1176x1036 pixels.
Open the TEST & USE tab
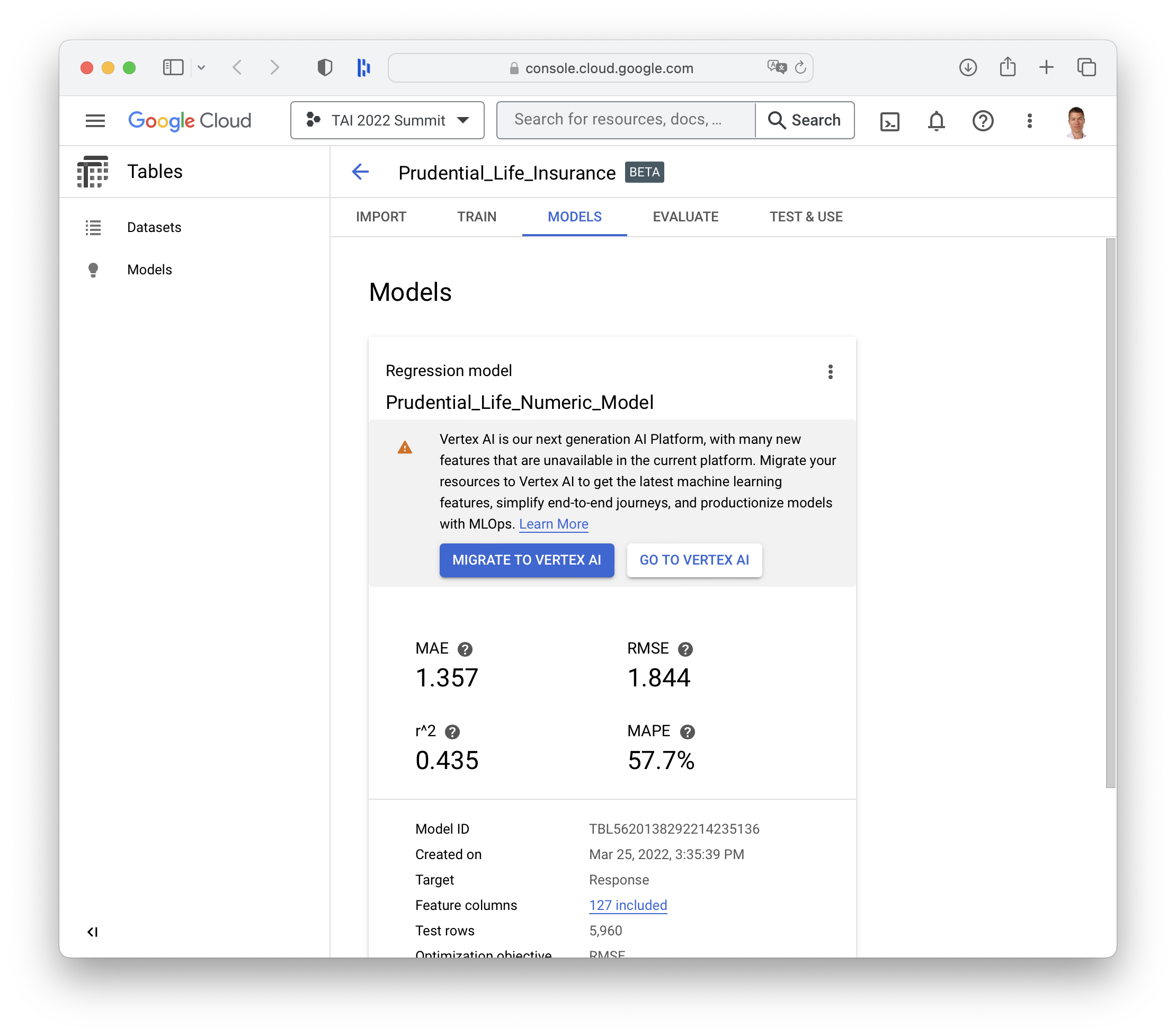click(806, 217)
